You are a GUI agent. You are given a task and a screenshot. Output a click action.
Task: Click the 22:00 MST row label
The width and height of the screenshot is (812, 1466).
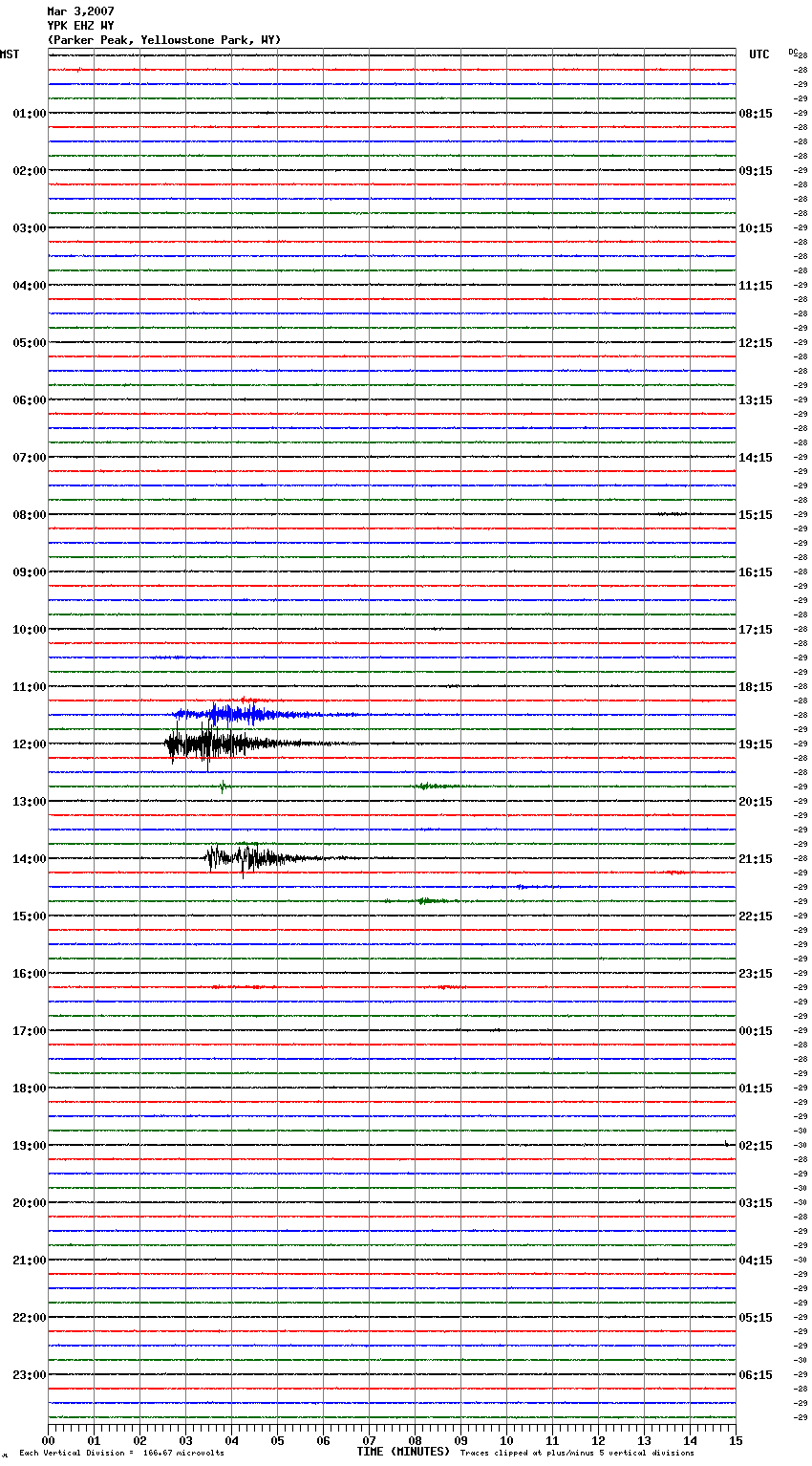[29, 1318]
